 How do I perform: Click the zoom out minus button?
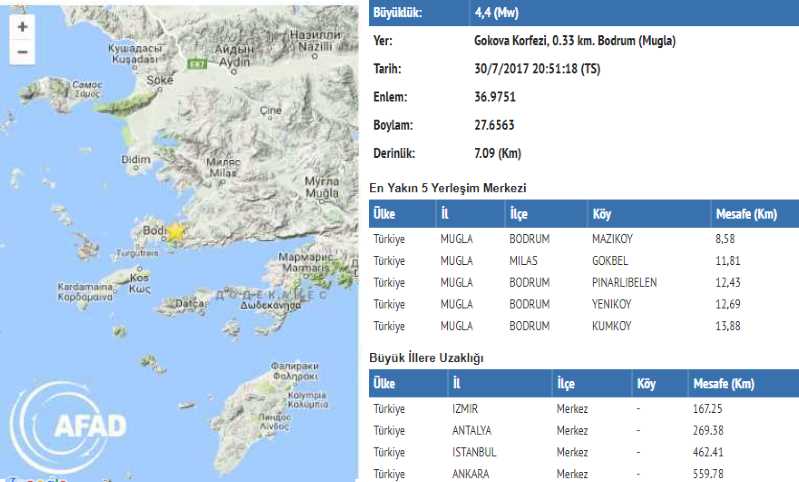click(x=22, y=52)
